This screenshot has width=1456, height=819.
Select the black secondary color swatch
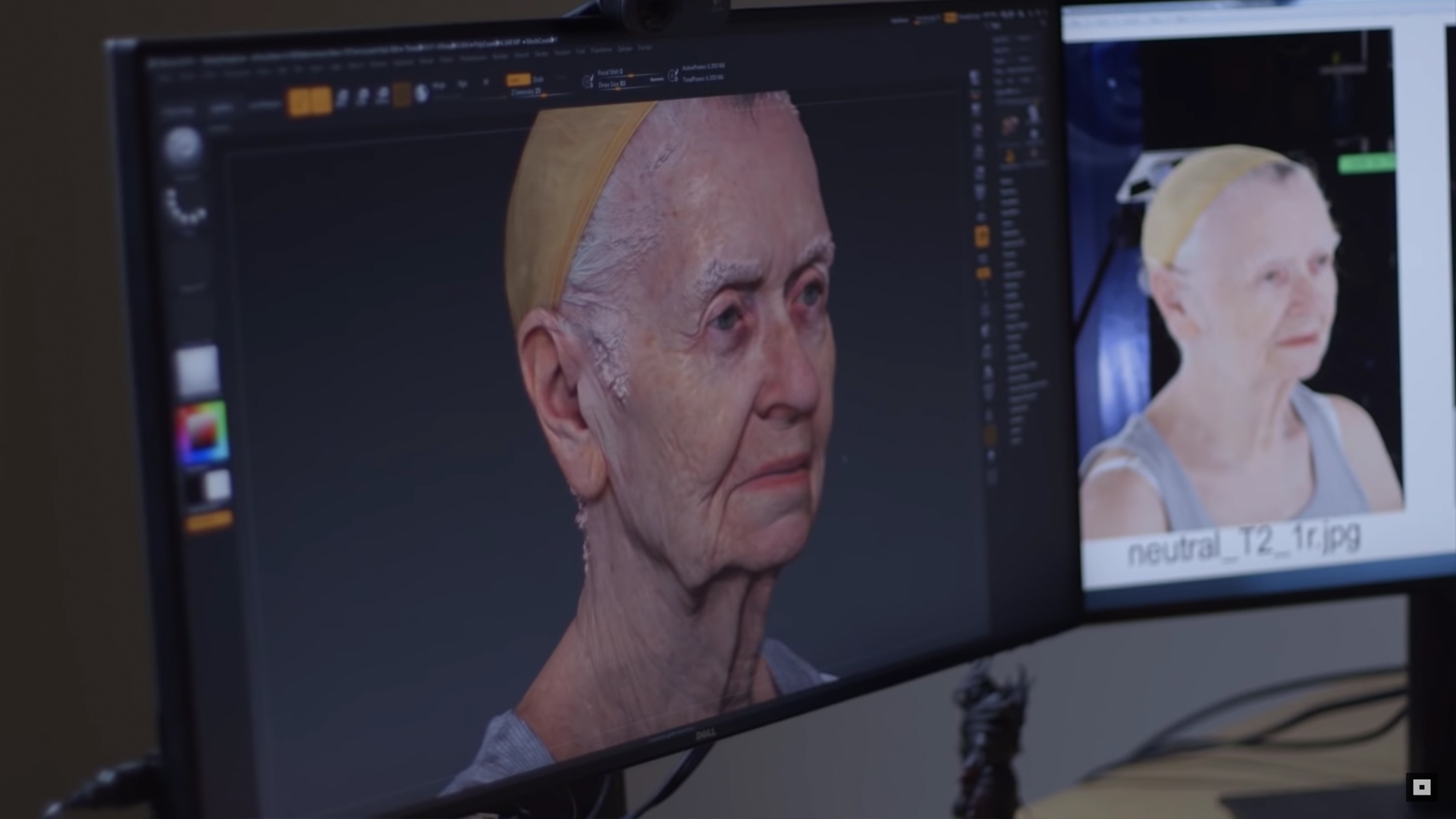195,489
